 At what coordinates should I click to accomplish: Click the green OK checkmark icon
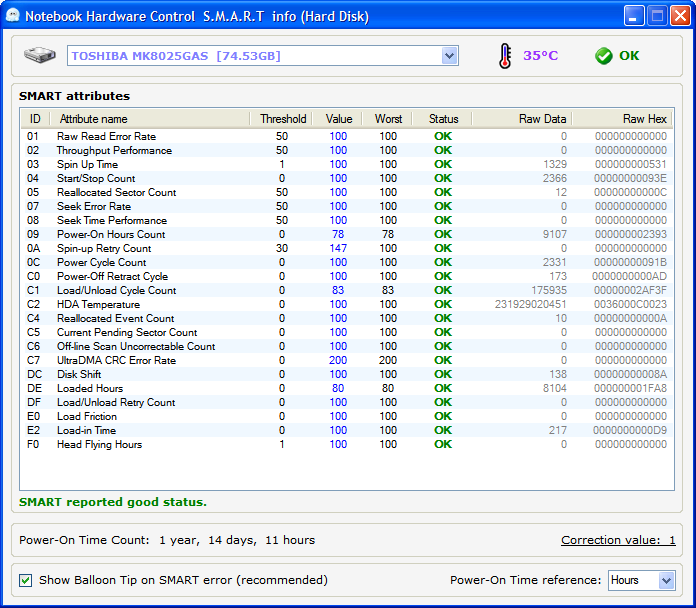coord(604,56)
